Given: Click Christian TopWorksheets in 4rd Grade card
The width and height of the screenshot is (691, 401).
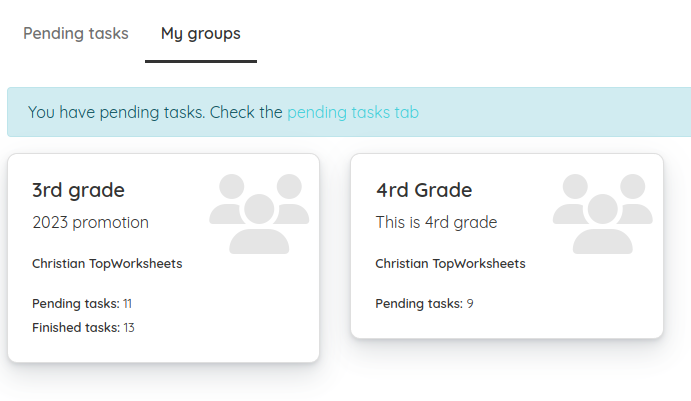Looking at the screenshot, I should click(450, 264).
